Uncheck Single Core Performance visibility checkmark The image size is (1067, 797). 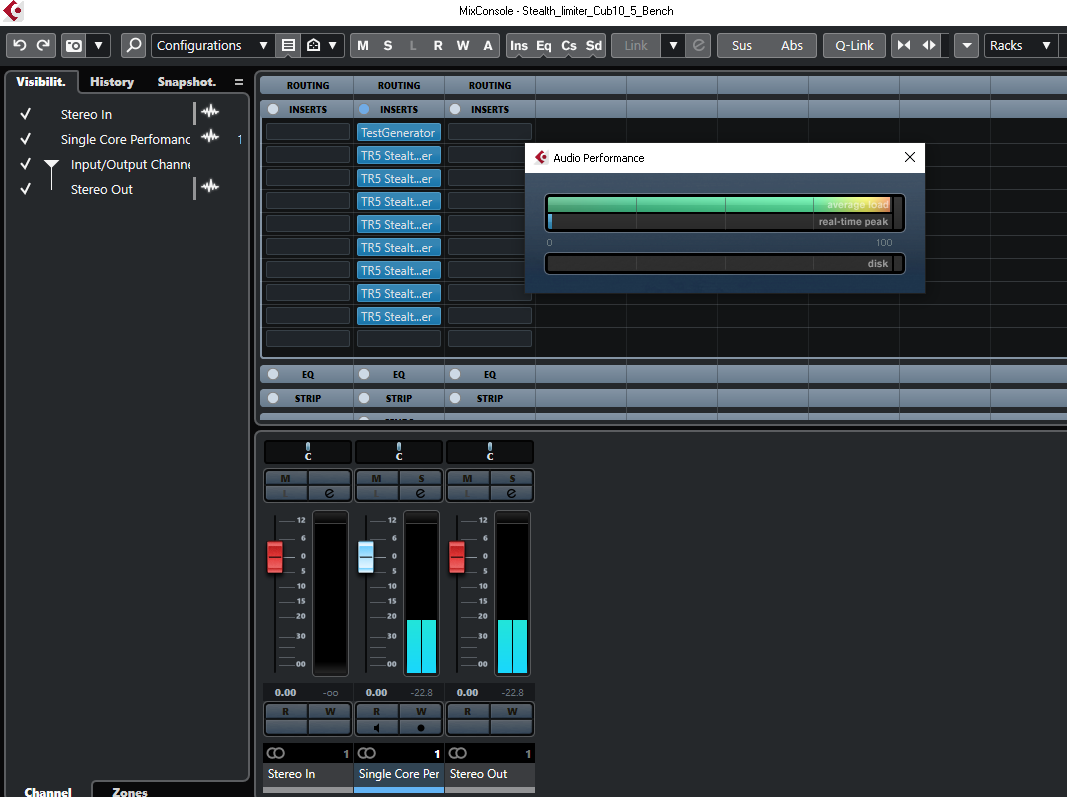point(25,139)
